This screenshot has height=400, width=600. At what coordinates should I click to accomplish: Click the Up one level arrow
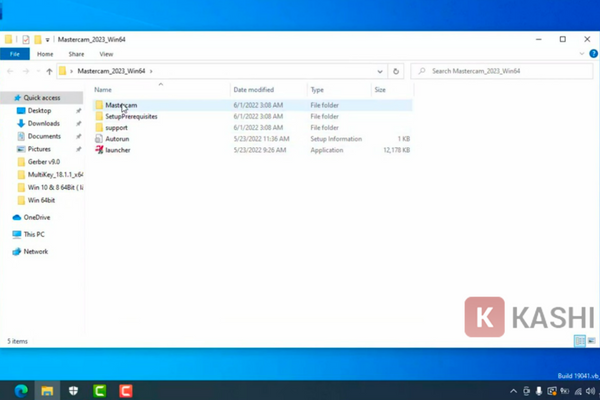49,72
